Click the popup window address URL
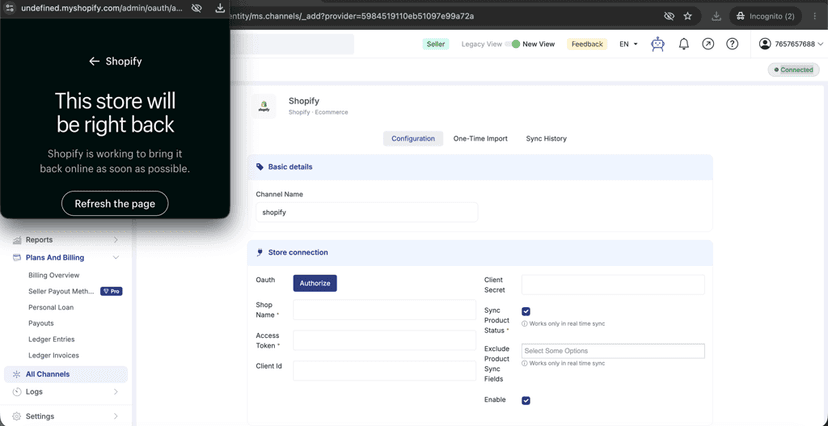Image resolution: width=828 pixels, height=426 pixels. pyautogui.click(x=102, y=8)
